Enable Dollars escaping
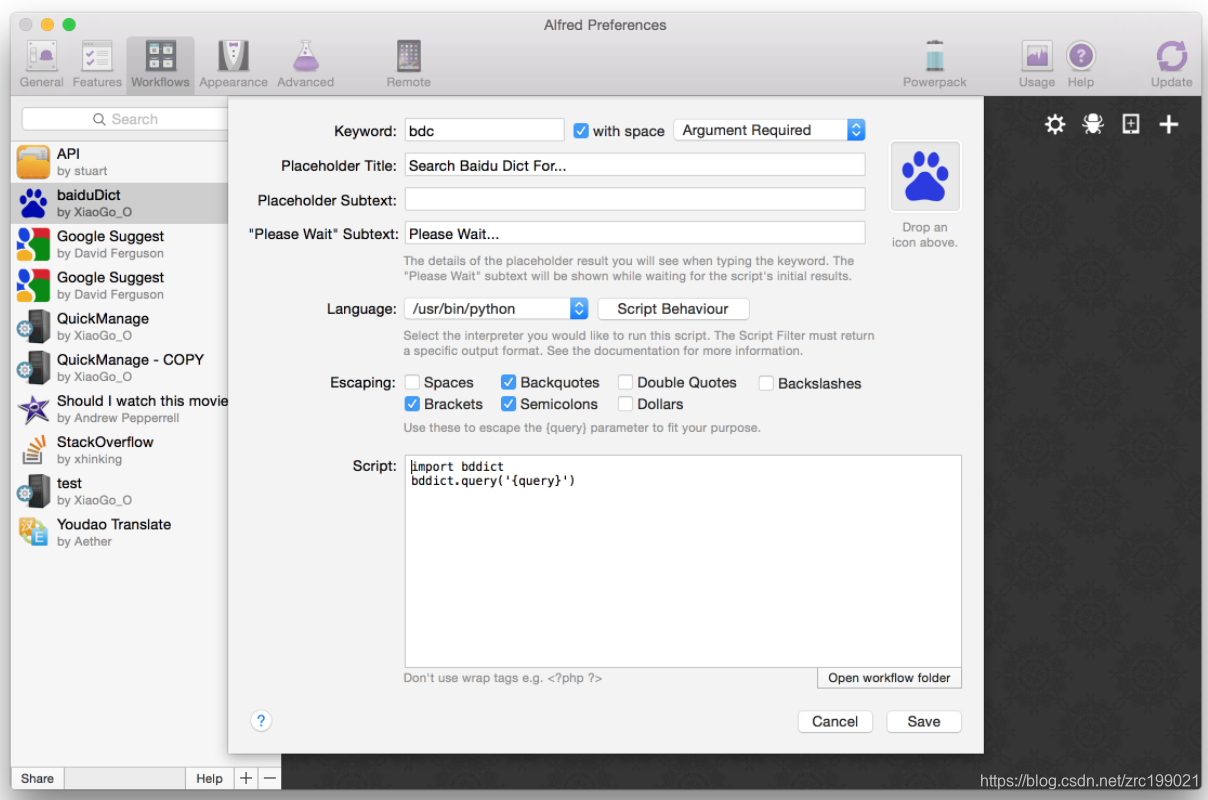 [625, 404]
